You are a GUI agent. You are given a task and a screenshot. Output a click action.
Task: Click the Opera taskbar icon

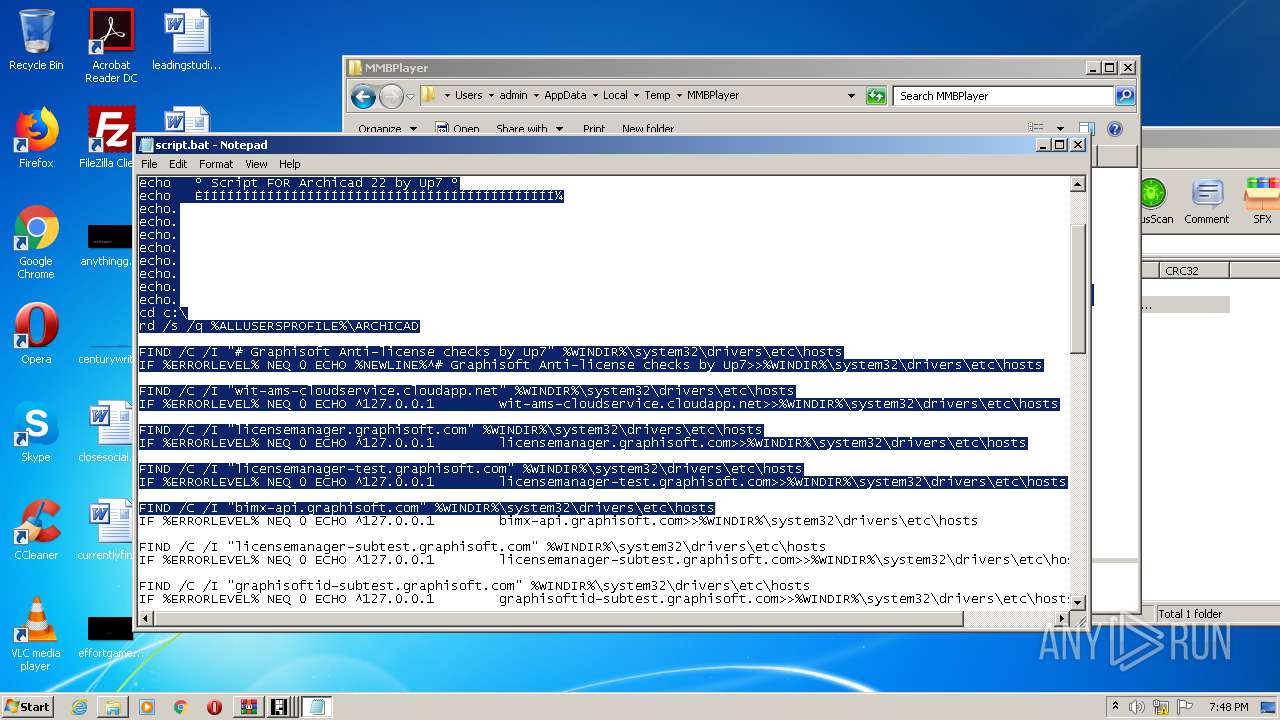214,707
